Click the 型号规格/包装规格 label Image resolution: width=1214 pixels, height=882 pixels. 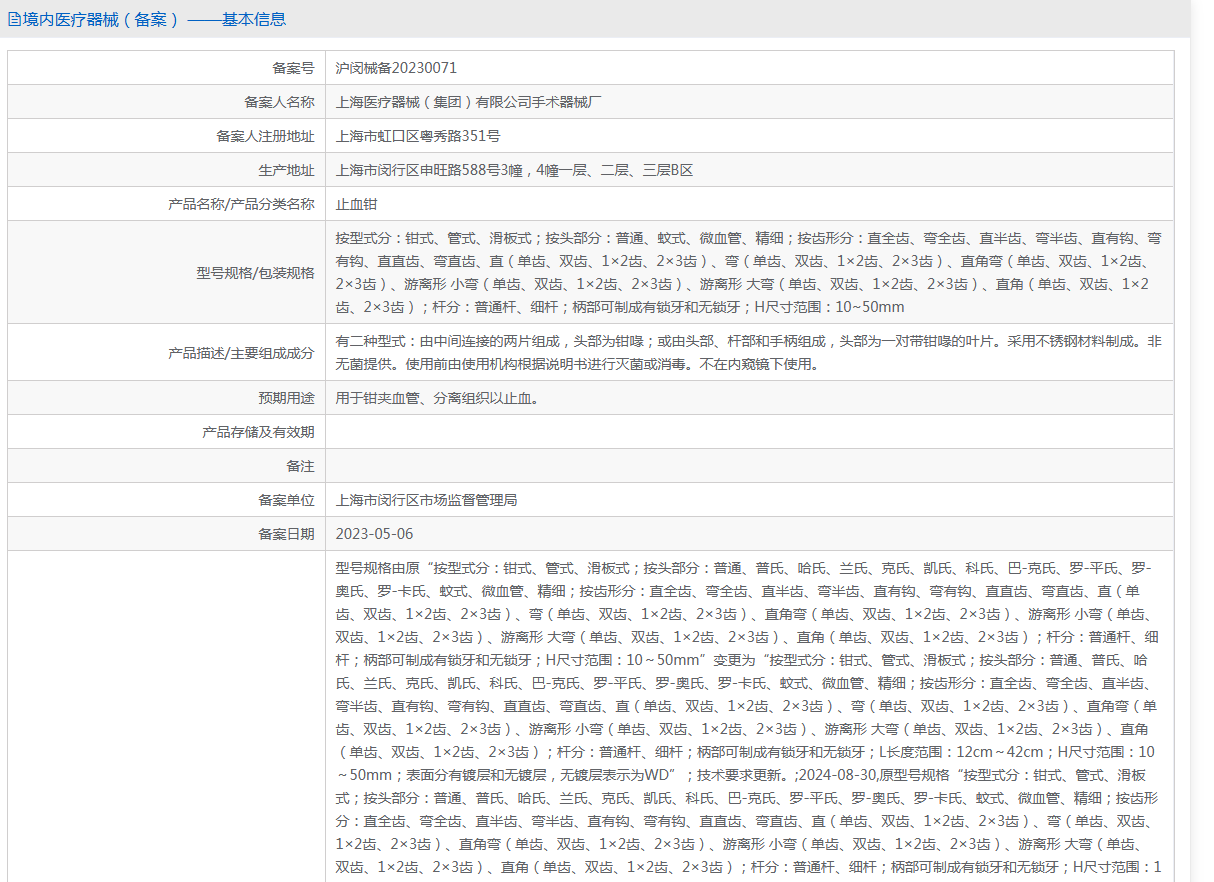pos(255,273)
